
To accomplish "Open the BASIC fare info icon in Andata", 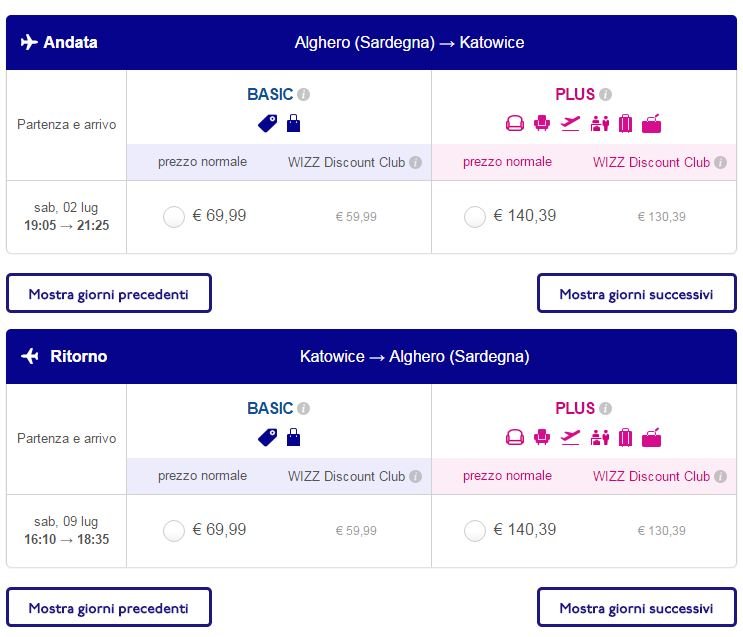I will 304,94.
